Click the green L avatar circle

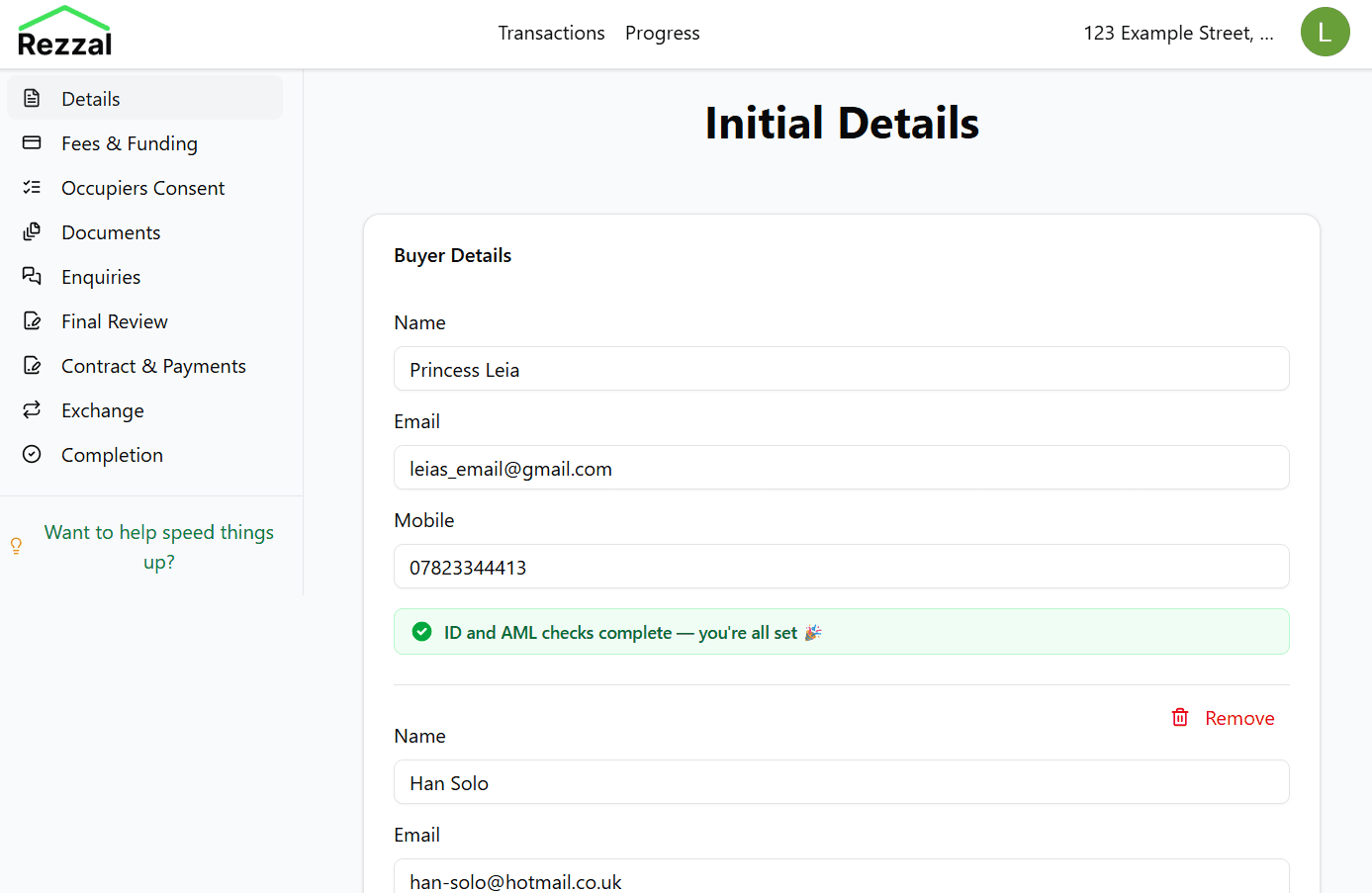(1325, 32)
